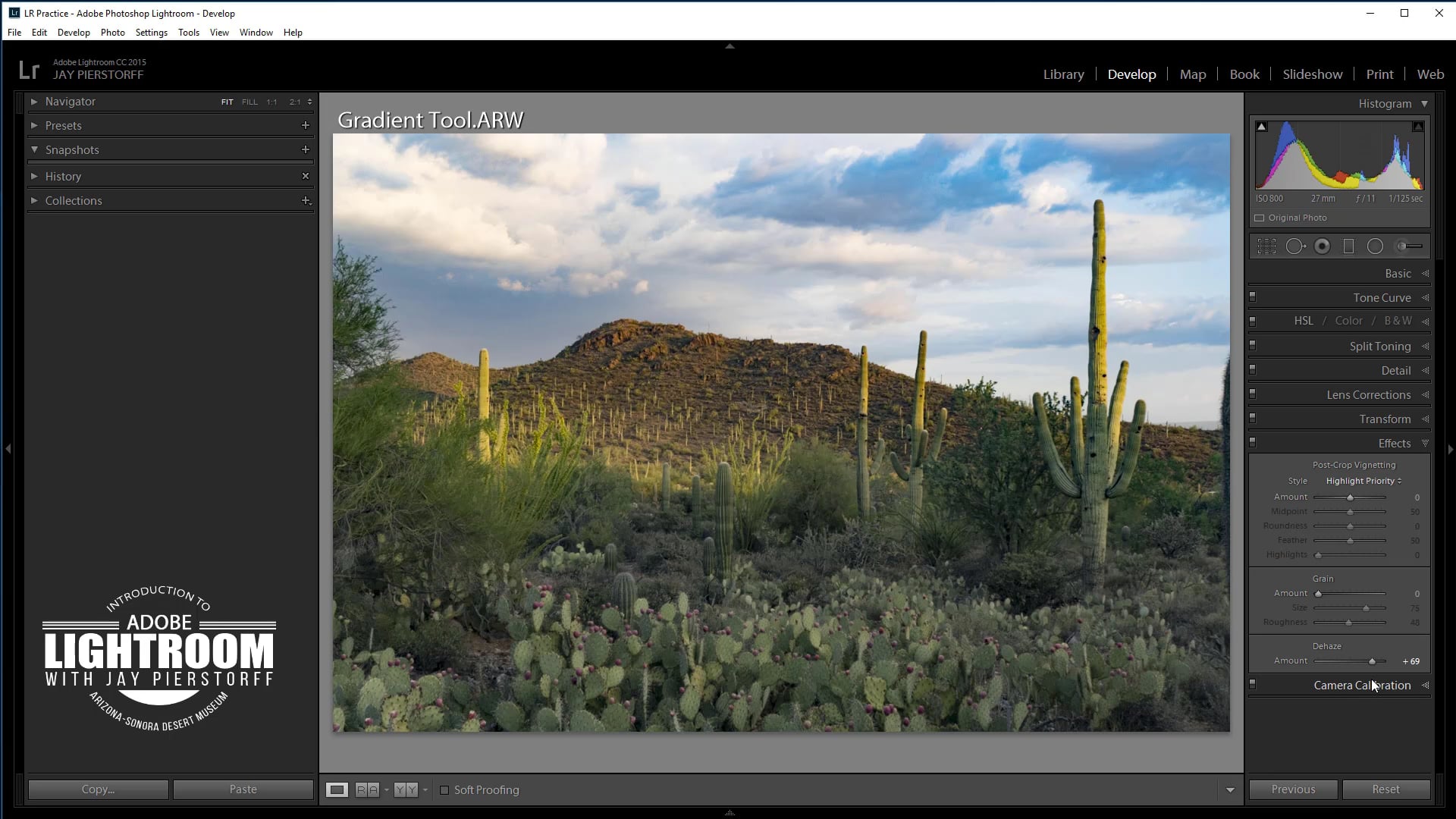Select the Graduated Filter tool
The height and width of the screenshot is (819, 1456).
[x=1348, y=246]
